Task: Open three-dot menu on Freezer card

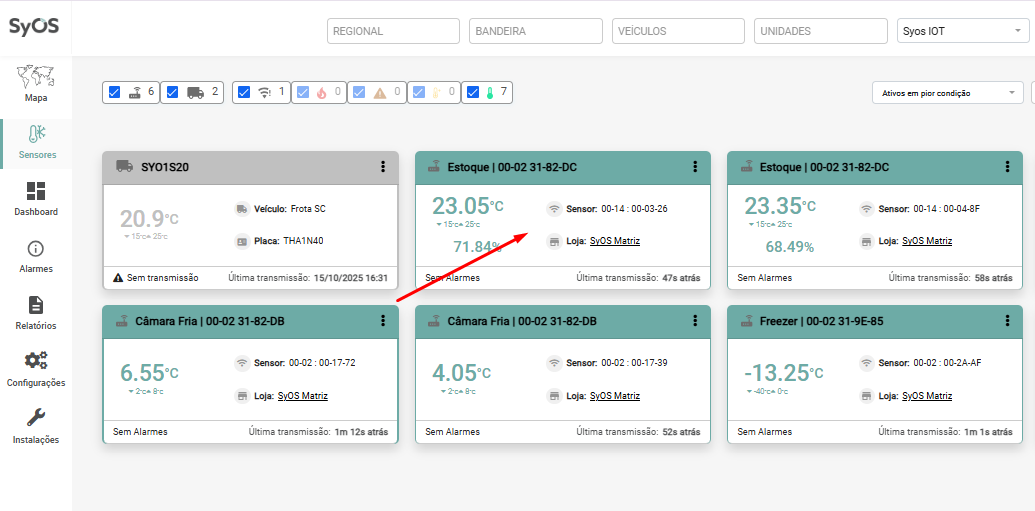Action: coord(1006,321)
